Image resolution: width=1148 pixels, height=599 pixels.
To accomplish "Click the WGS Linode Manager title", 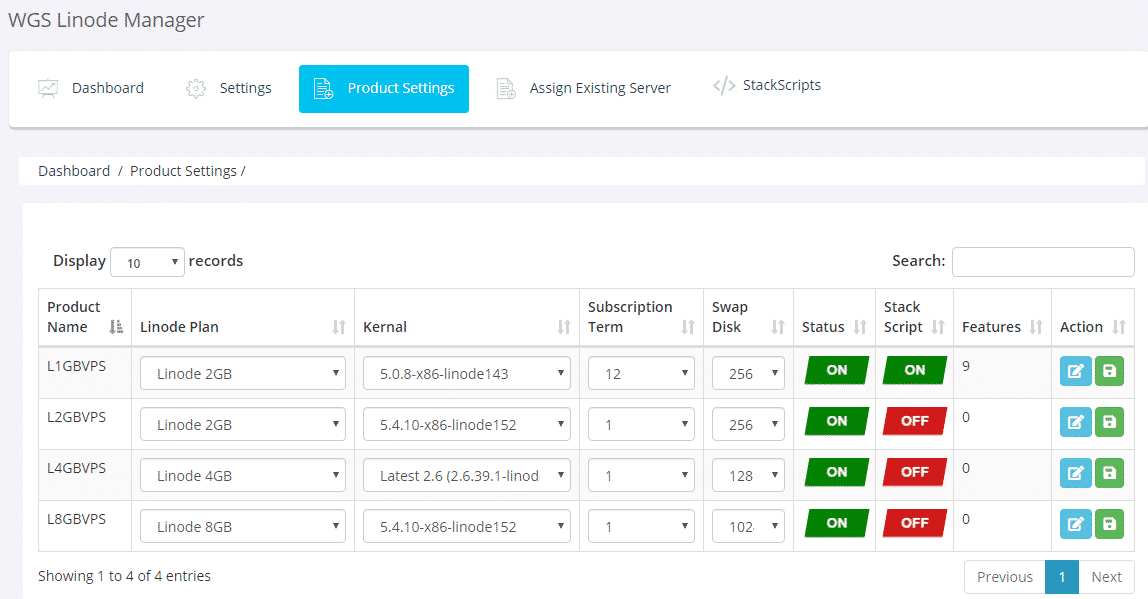I will coord(106,20).
